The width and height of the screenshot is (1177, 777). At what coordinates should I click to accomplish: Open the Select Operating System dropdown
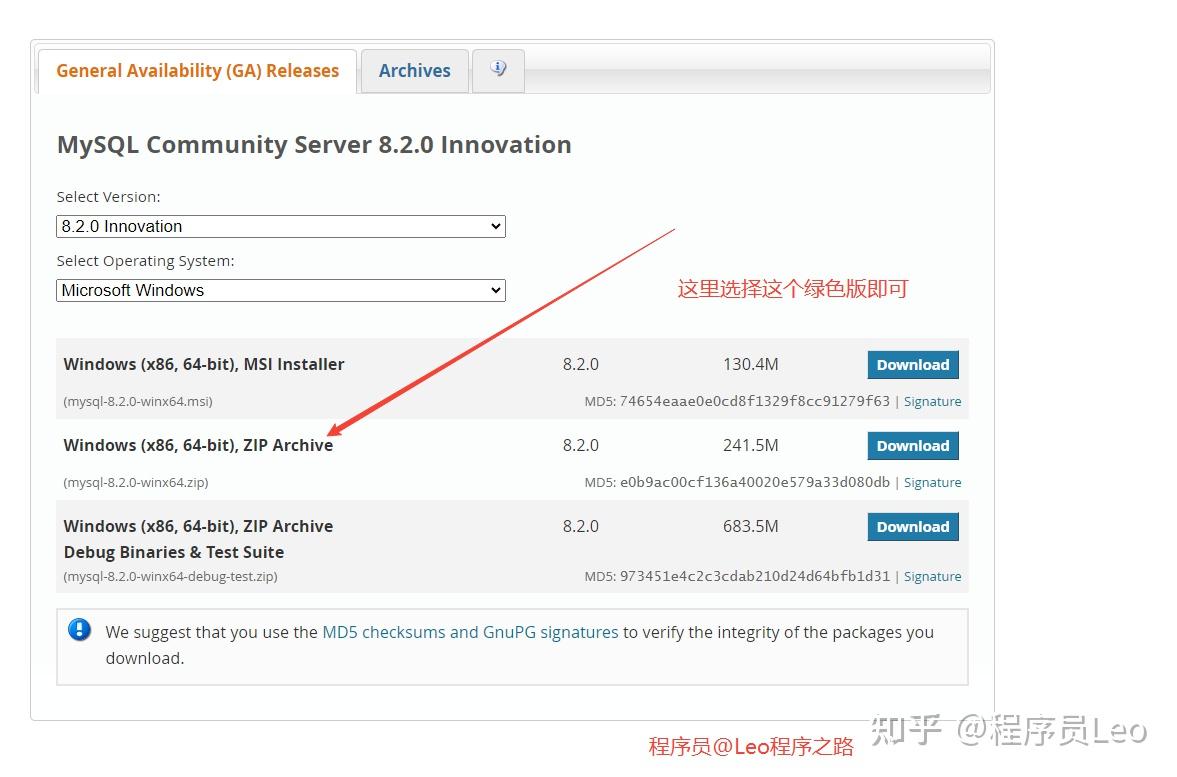pos(280,290)
